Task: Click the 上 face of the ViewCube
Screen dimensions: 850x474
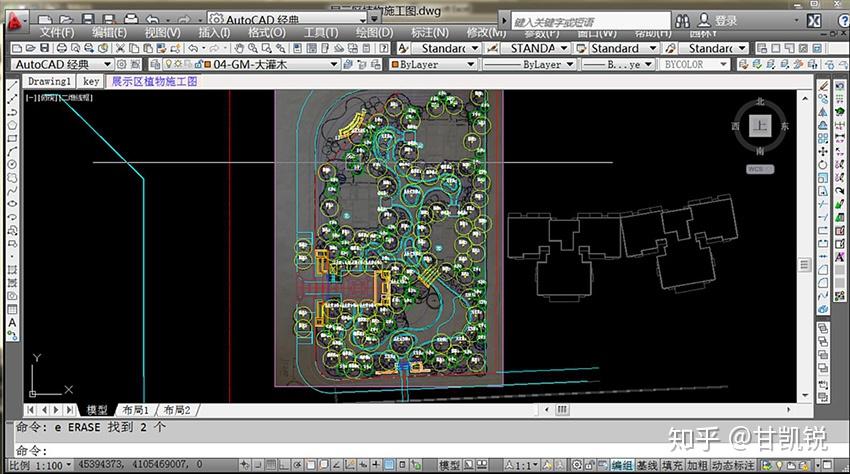Action: pyautogui.click(x=761, y=126)
